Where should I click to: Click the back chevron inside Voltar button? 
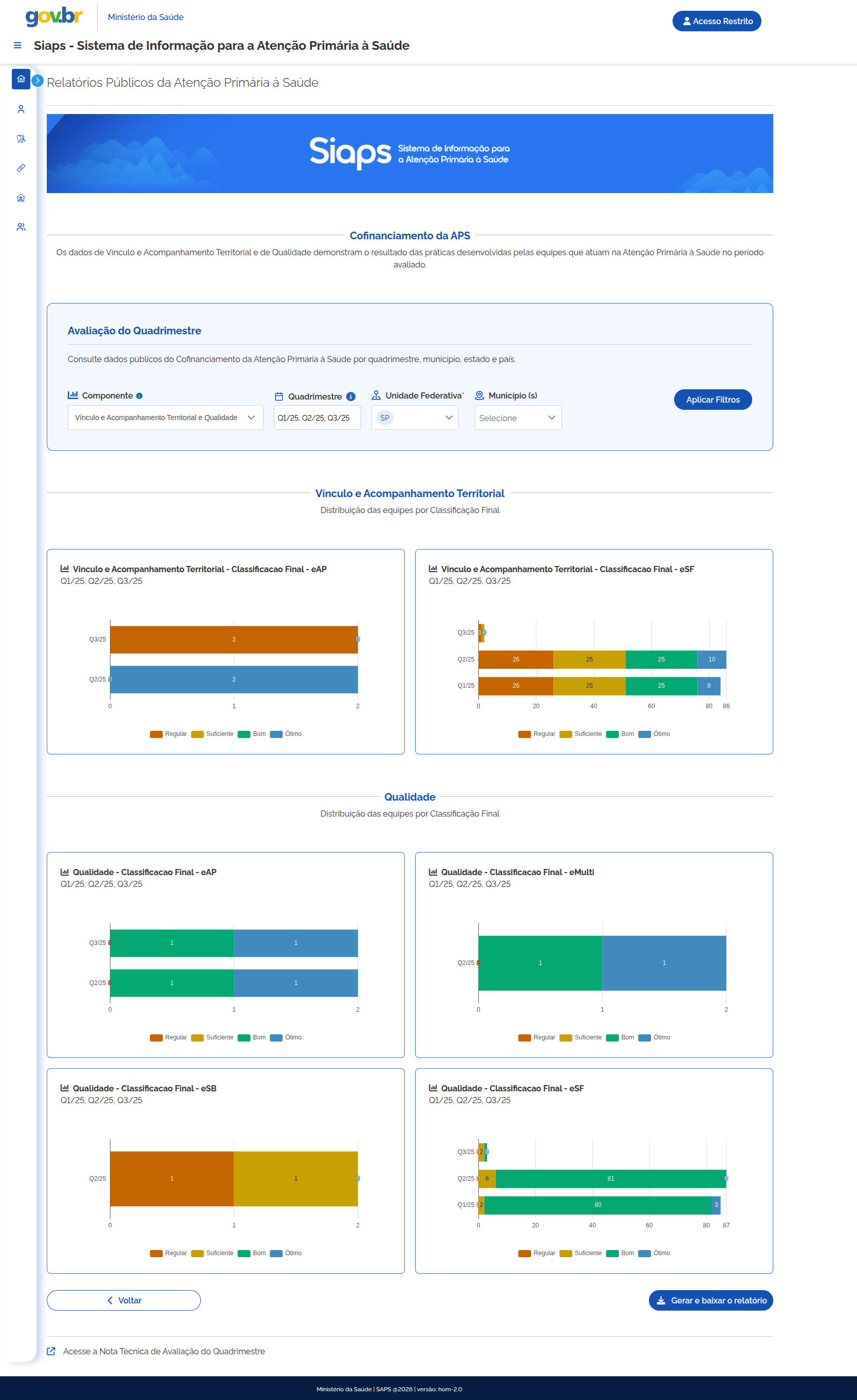(109, 1300)
